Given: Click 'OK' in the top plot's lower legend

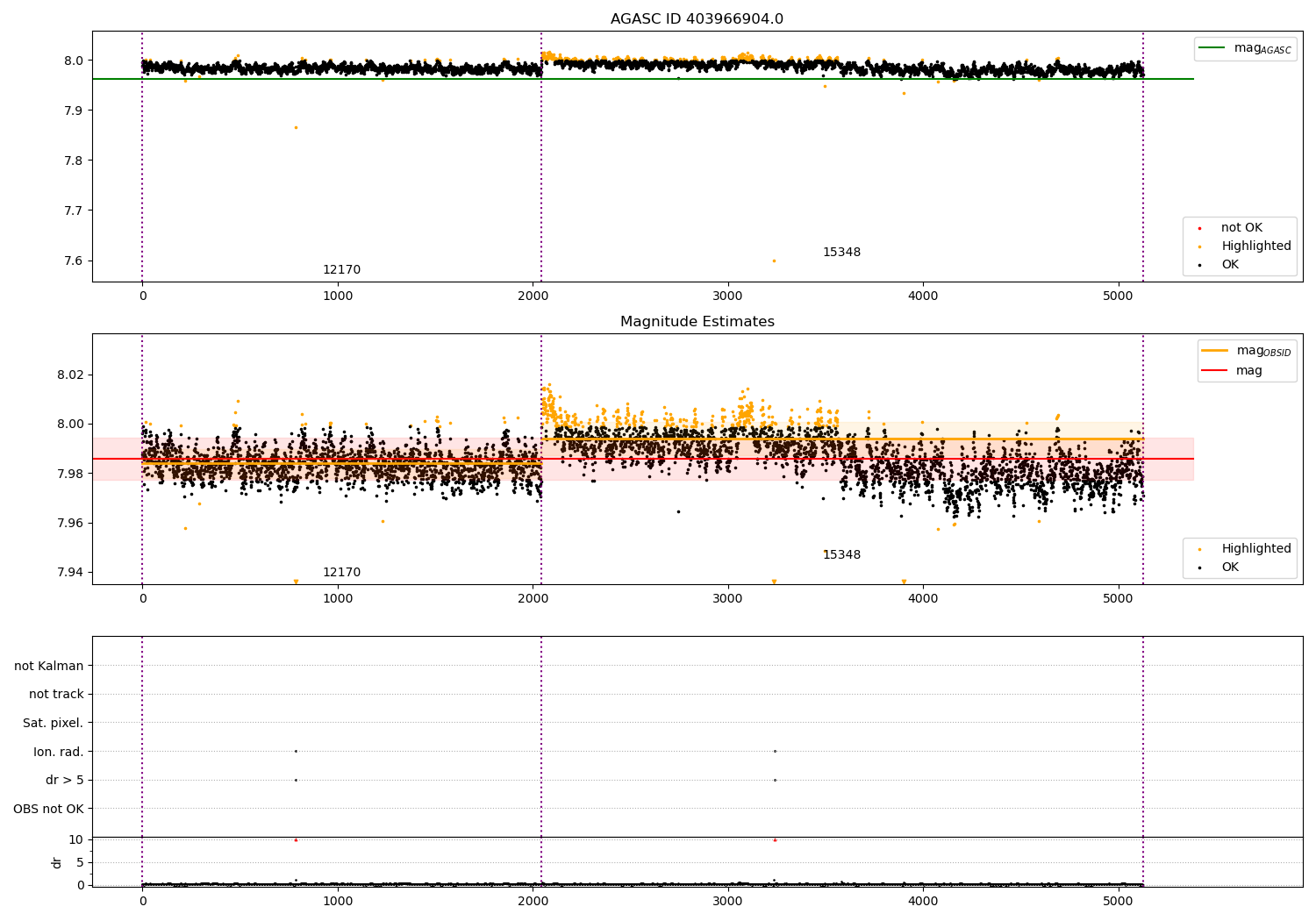Looking at the screenshot, I should point(1230,265).
